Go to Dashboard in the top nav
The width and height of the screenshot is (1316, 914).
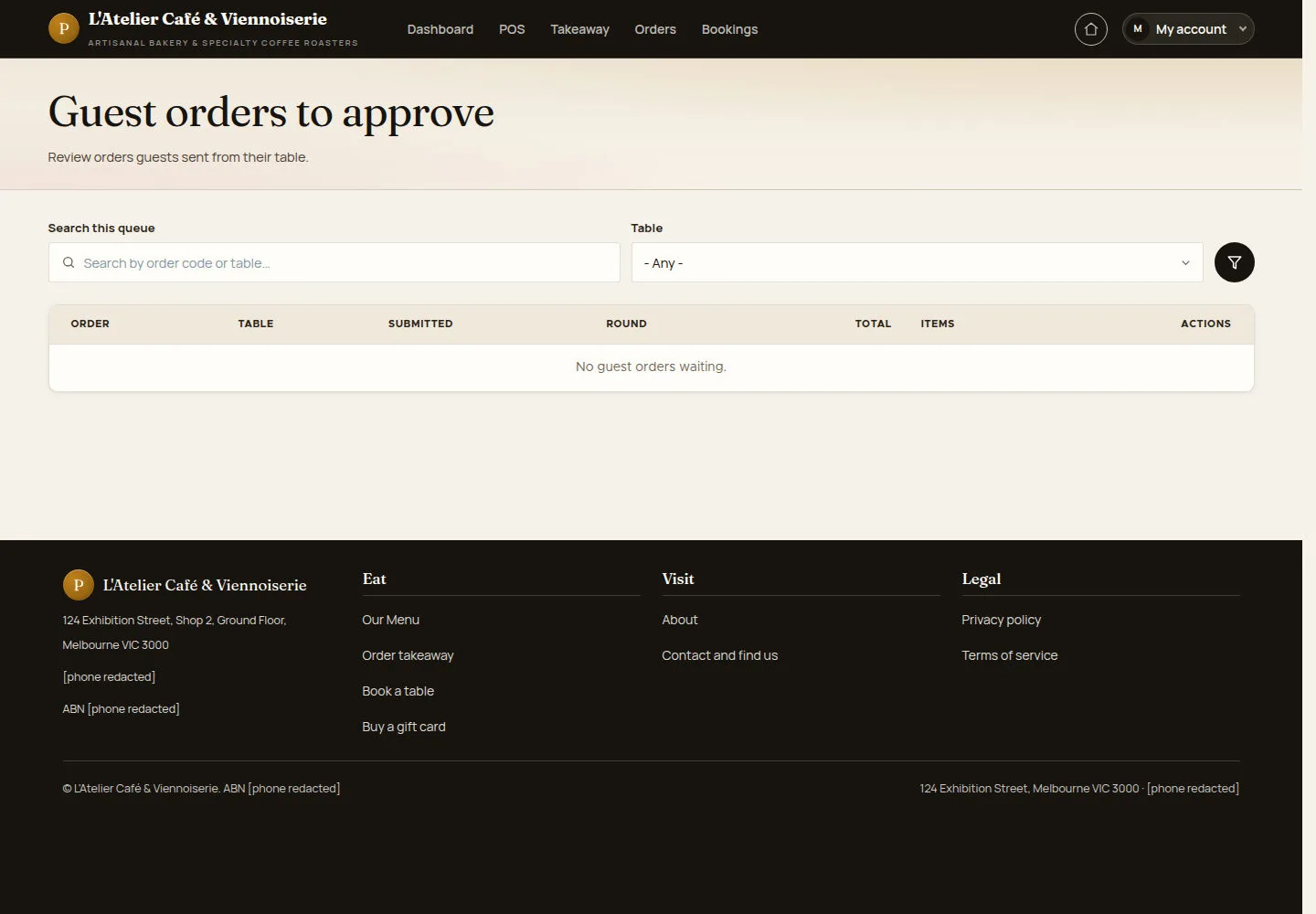click(440, 29)
